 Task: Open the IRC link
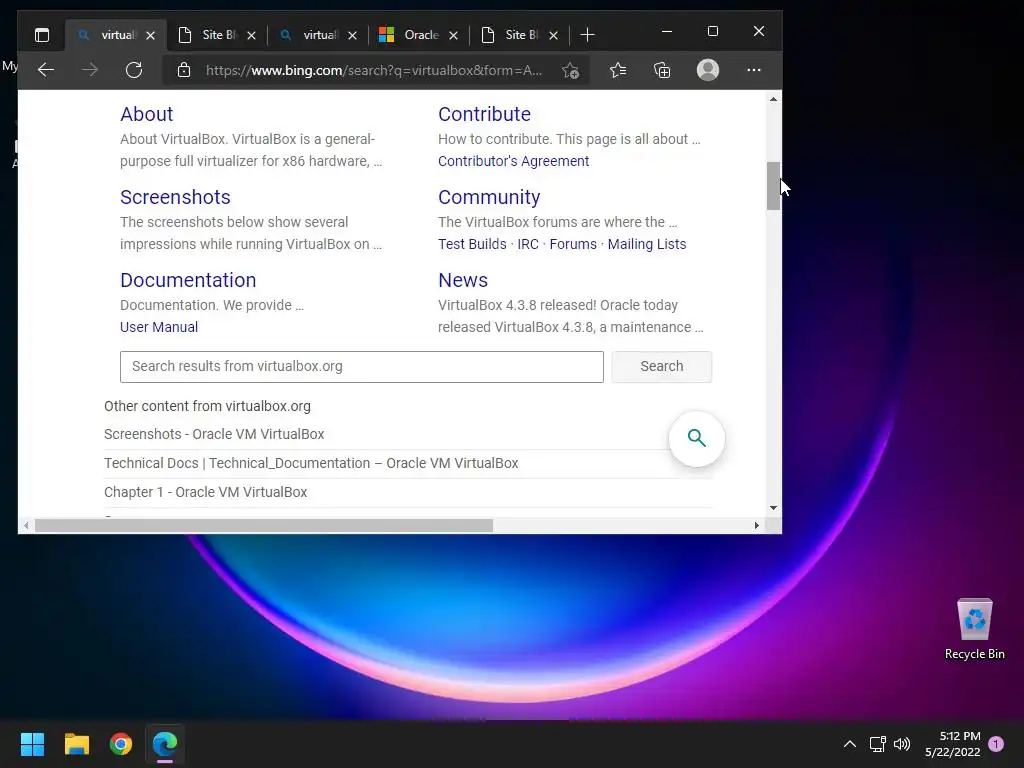(528, 244)
